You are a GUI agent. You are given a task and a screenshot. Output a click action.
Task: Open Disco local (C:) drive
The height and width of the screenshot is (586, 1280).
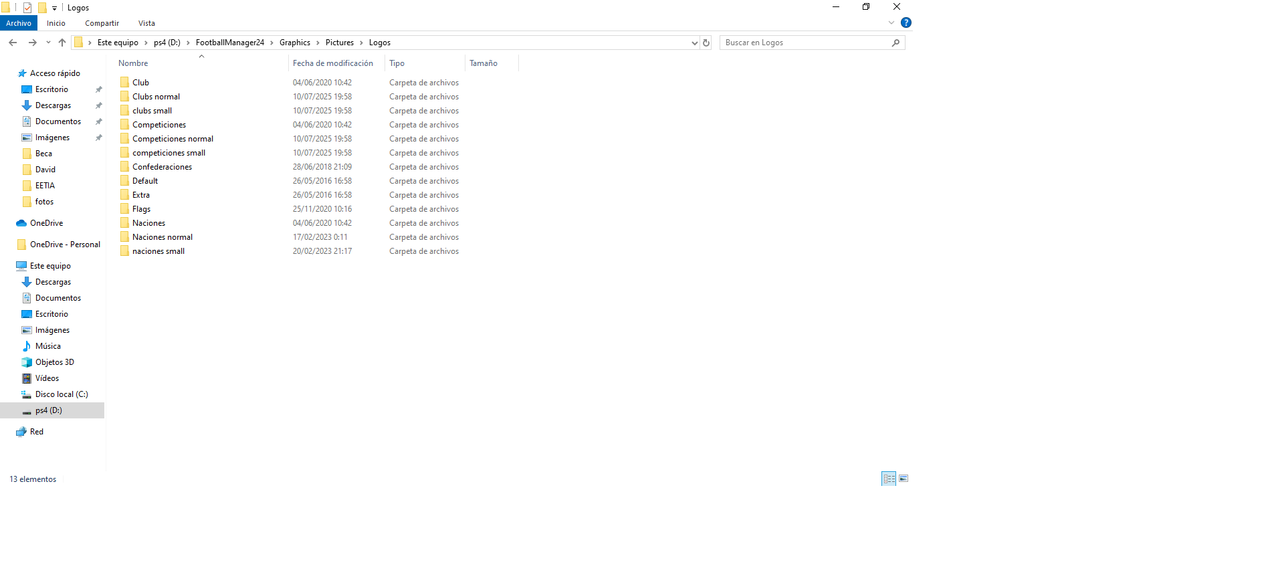pyautogui.click(x=61, y=394)
